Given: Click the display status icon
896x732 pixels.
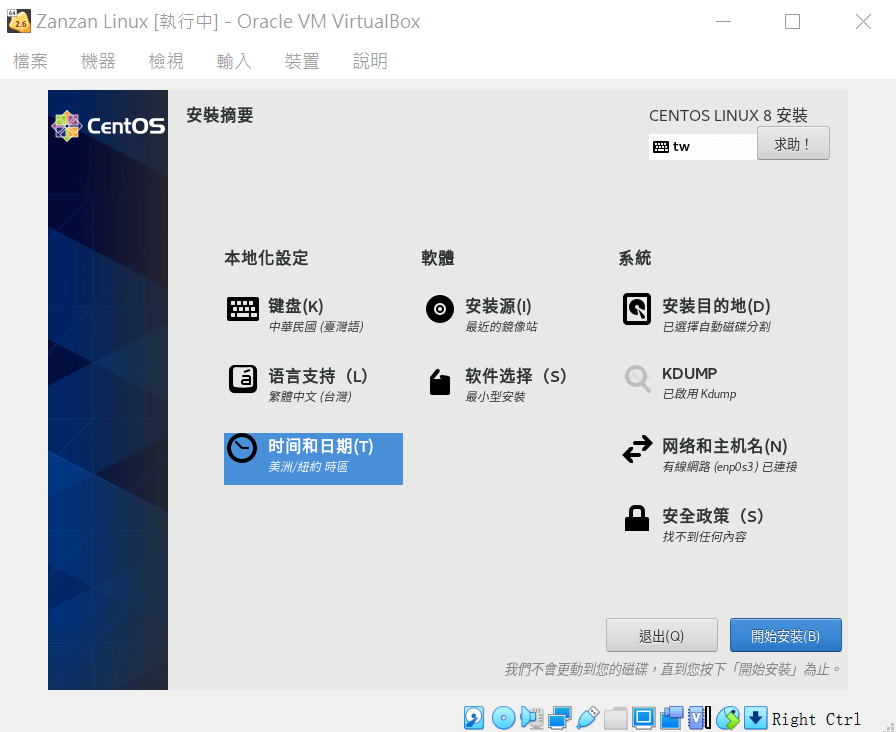Looking at the screenshot, I should (643, 718).
